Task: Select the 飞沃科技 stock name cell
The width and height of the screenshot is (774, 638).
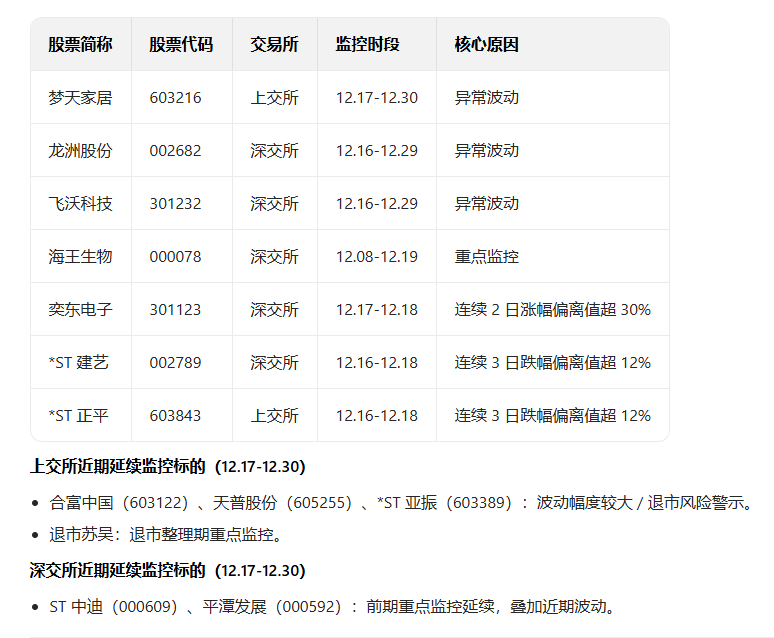Action: [80, 203]
